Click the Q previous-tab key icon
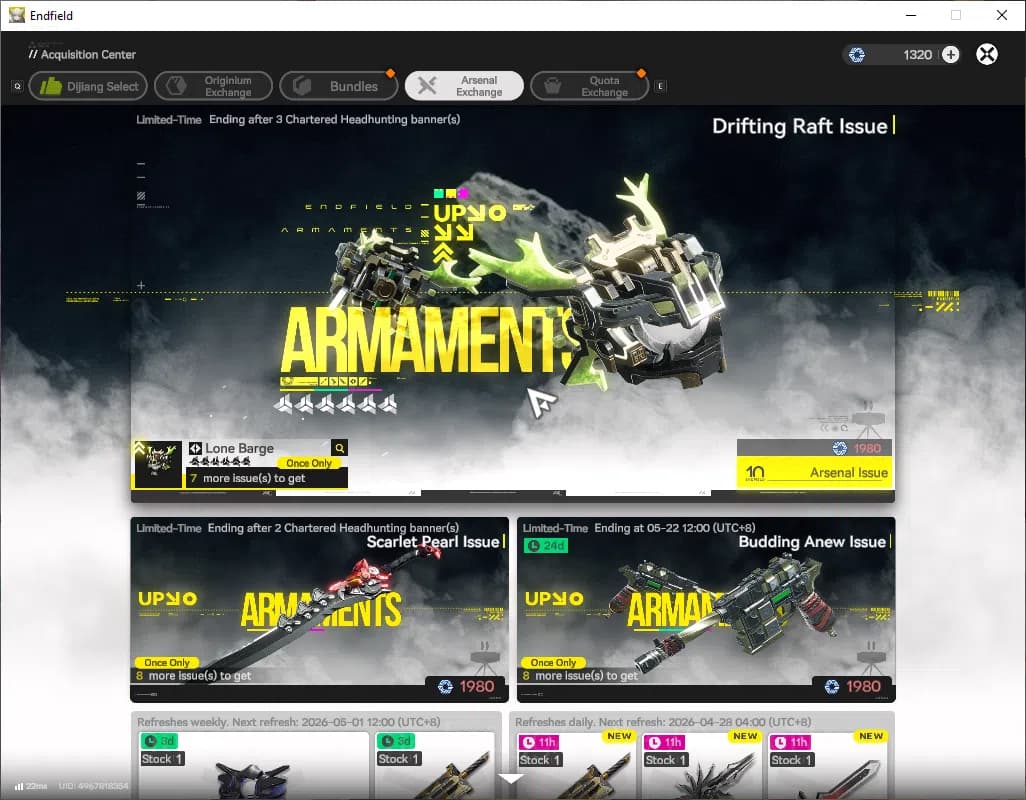 [x=18, y=86]
